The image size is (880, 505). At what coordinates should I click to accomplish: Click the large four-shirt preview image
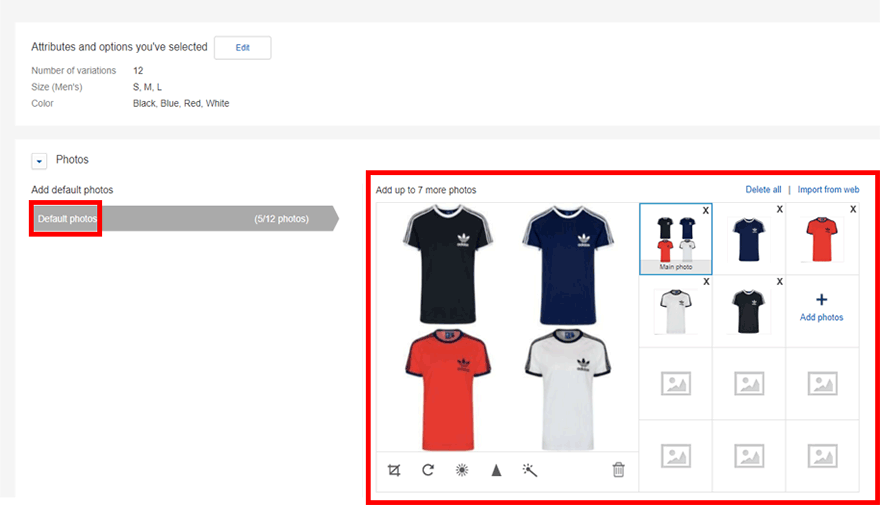[x=507, y=328]
